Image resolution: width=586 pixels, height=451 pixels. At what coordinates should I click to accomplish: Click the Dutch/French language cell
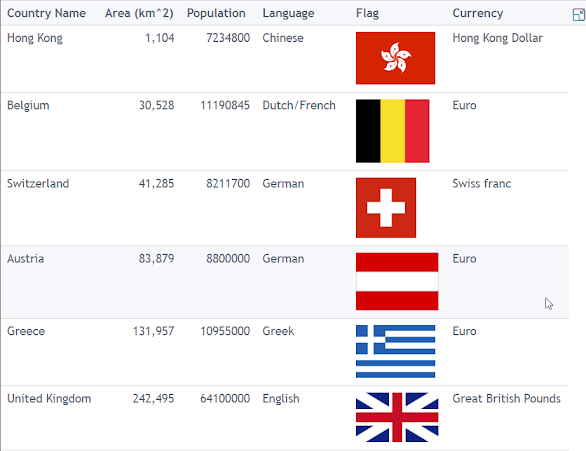299,105
